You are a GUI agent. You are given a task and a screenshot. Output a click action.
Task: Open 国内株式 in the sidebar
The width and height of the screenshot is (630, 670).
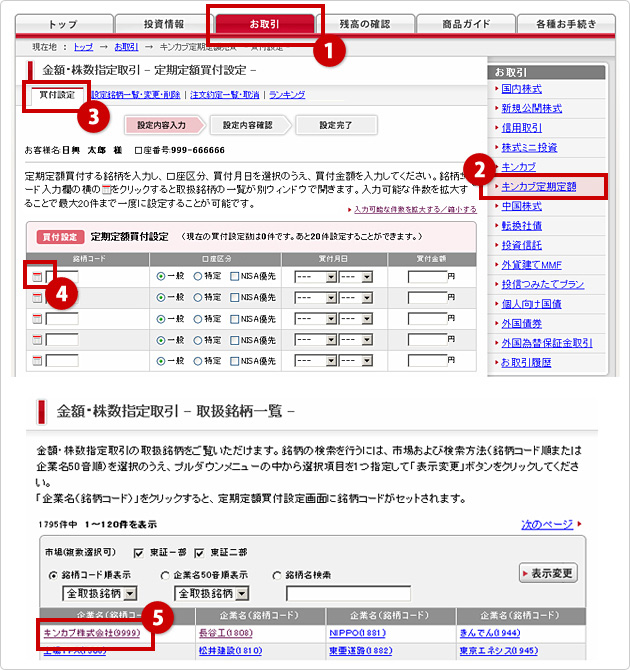tap(521, 89)
